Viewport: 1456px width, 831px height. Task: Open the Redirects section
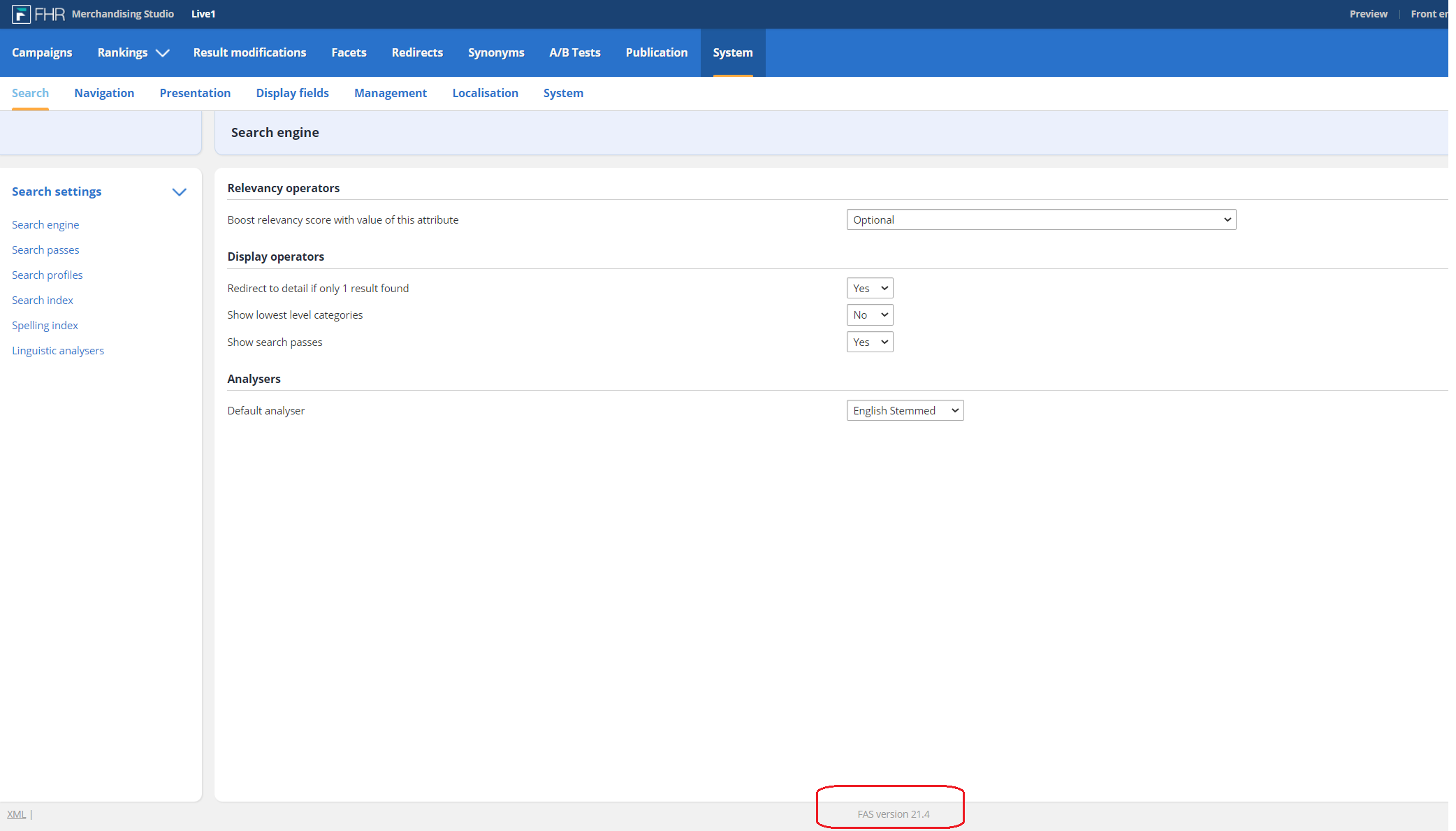click(417, 52)
